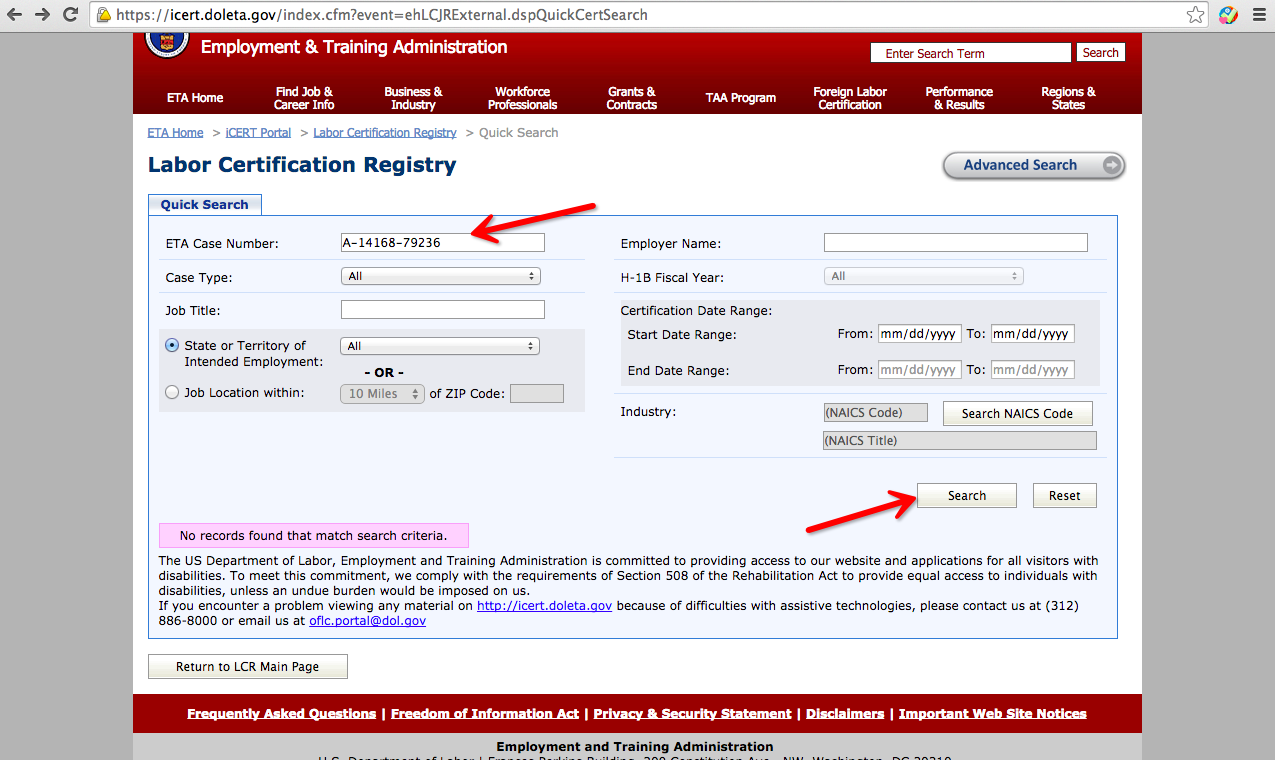Click the Job Title input field

(x=443, y=310)
